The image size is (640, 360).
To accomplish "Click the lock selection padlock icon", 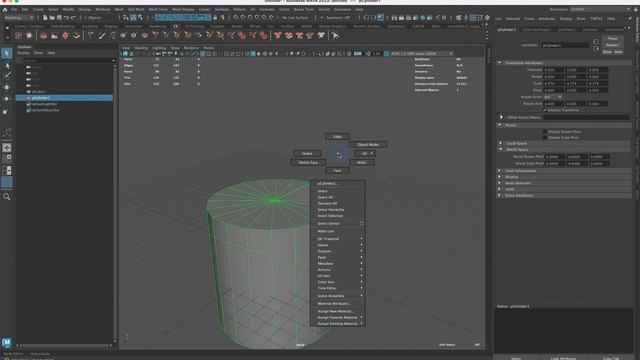I will (215, 18).
